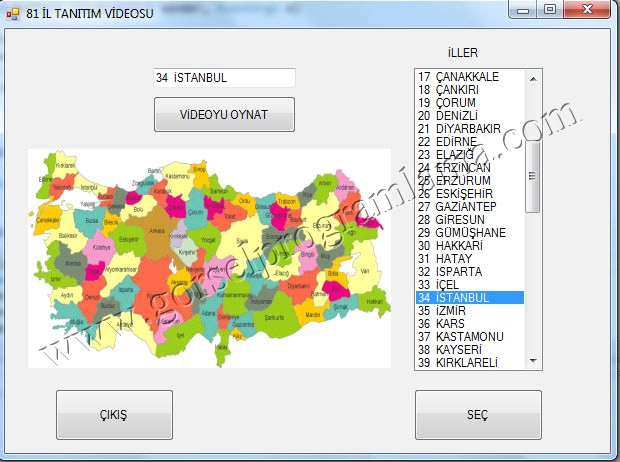
Task: Click the ÇIKIŞ button to exit
Action: tap(112, 414)
